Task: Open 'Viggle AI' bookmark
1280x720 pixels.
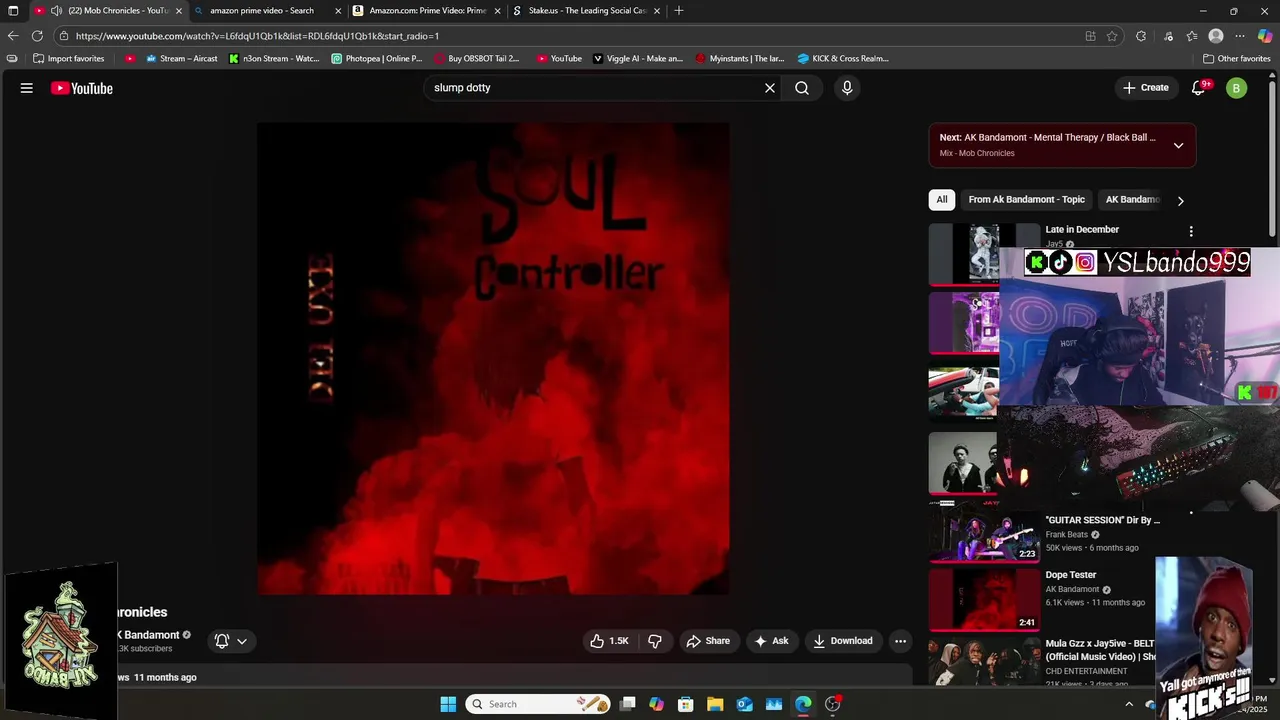Action: pyautogui.click(x=638, y=59)
